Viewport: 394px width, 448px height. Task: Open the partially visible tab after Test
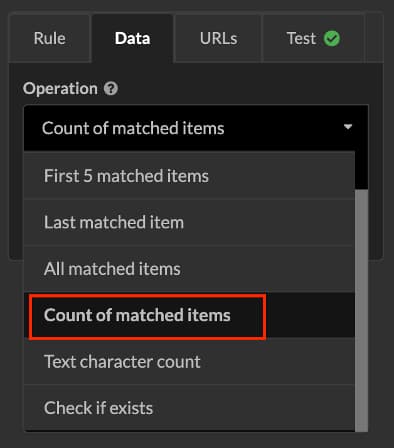pyautogui.click(x=375, y=38)
